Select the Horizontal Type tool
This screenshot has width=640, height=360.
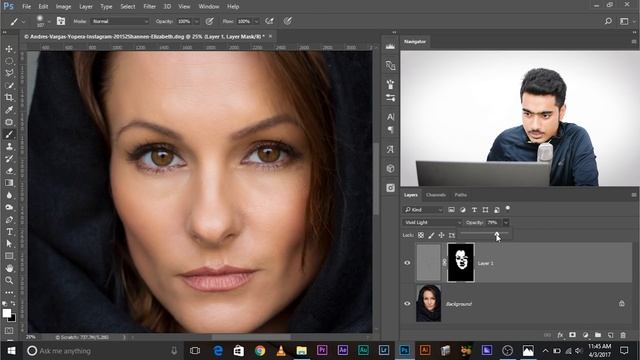click(x=9, y=232)
